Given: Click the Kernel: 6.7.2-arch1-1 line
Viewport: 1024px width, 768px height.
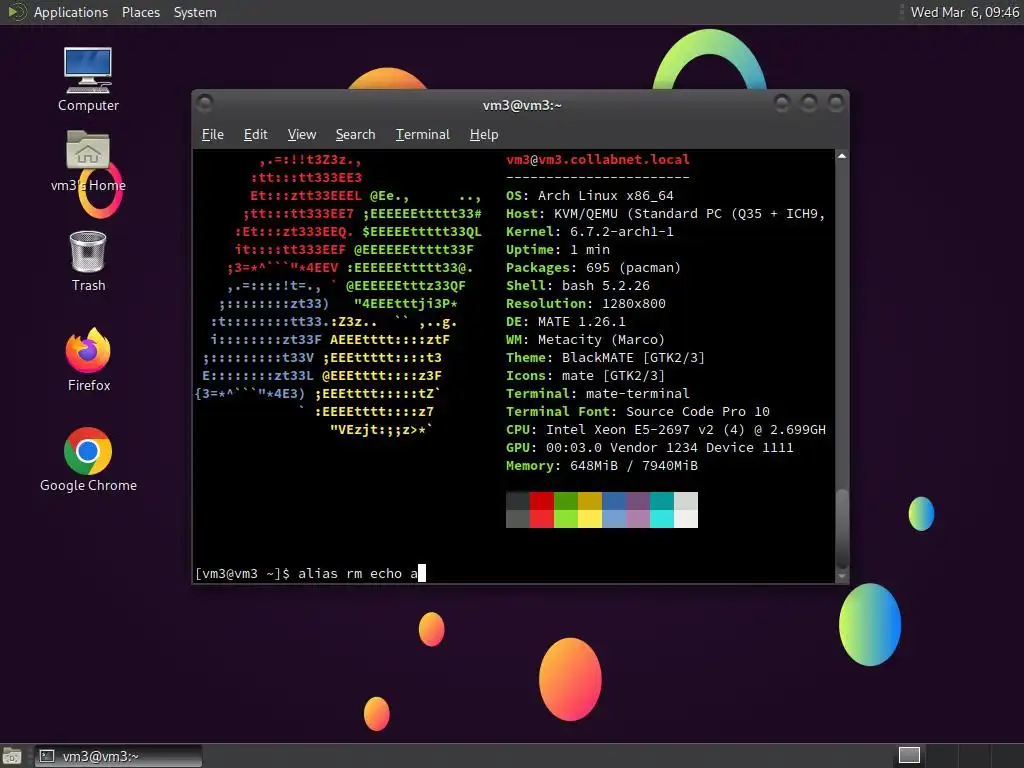Looking at the screenshot, I should tap(590, 231).
